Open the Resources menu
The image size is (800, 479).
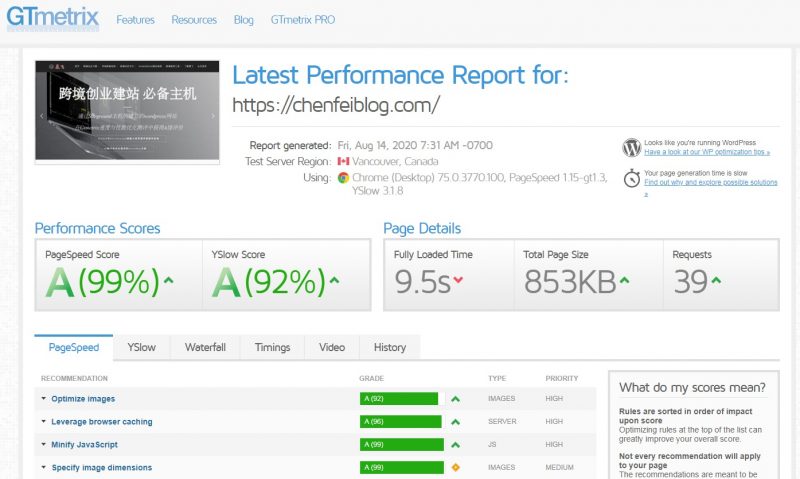(194, 20)
